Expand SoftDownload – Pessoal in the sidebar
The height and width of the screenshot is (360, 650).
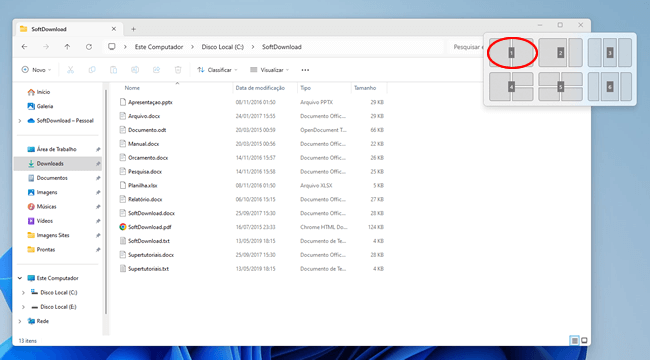point(20,121)
